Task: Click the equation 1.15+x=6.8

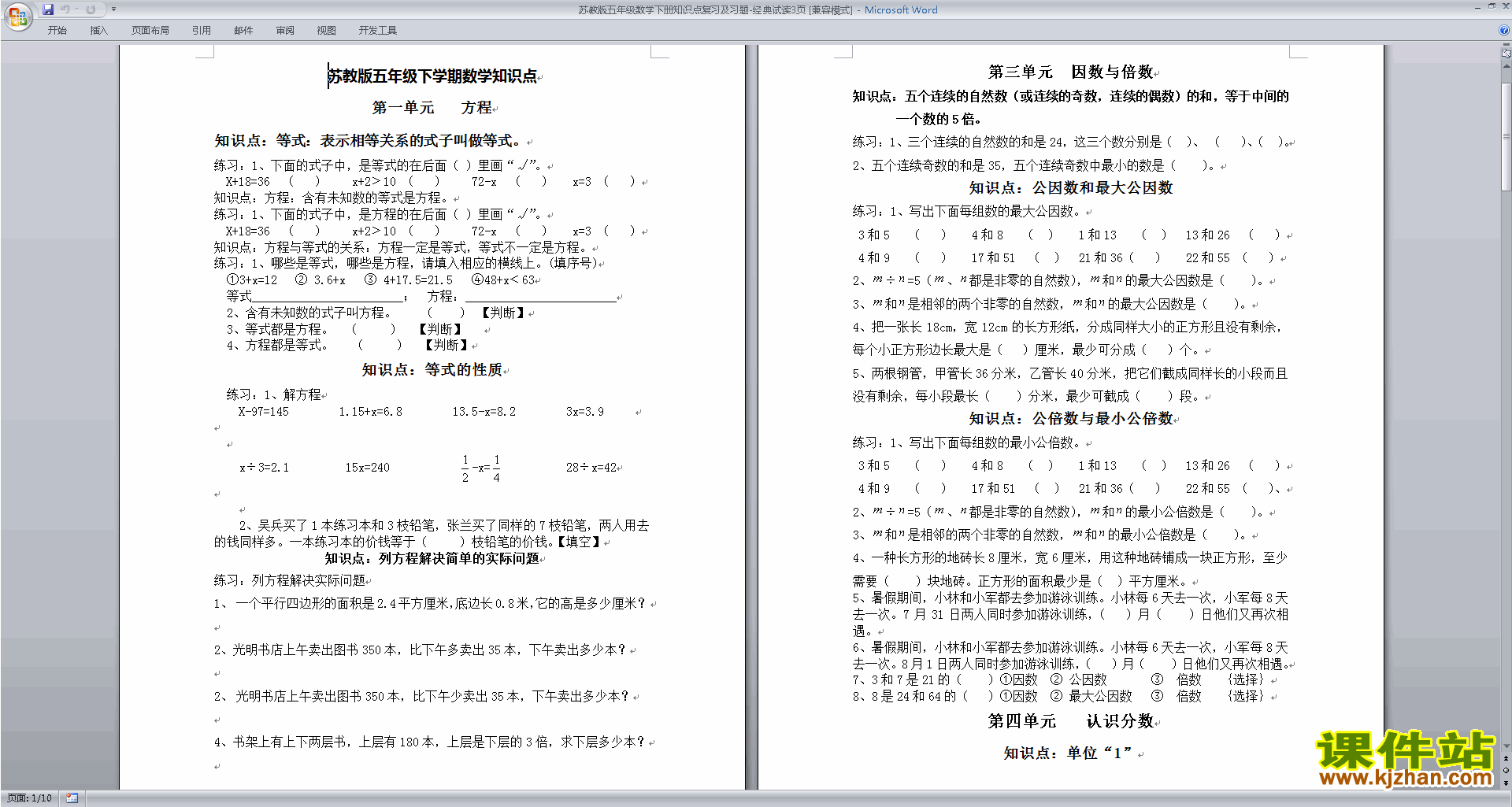Action: click(371, 412)
